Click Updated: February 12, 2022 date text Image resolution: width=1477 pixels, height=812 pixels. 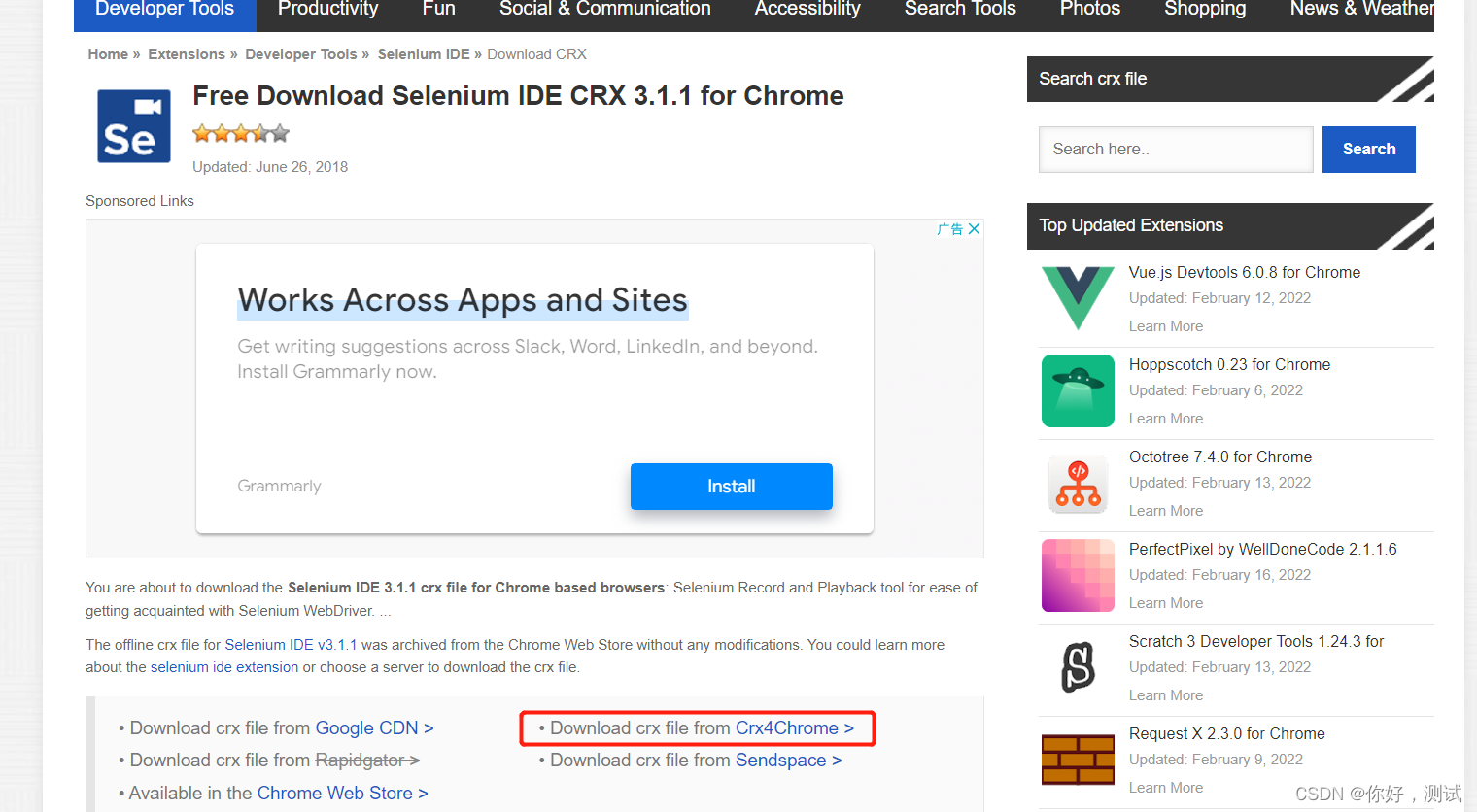tap(1220, 298)
